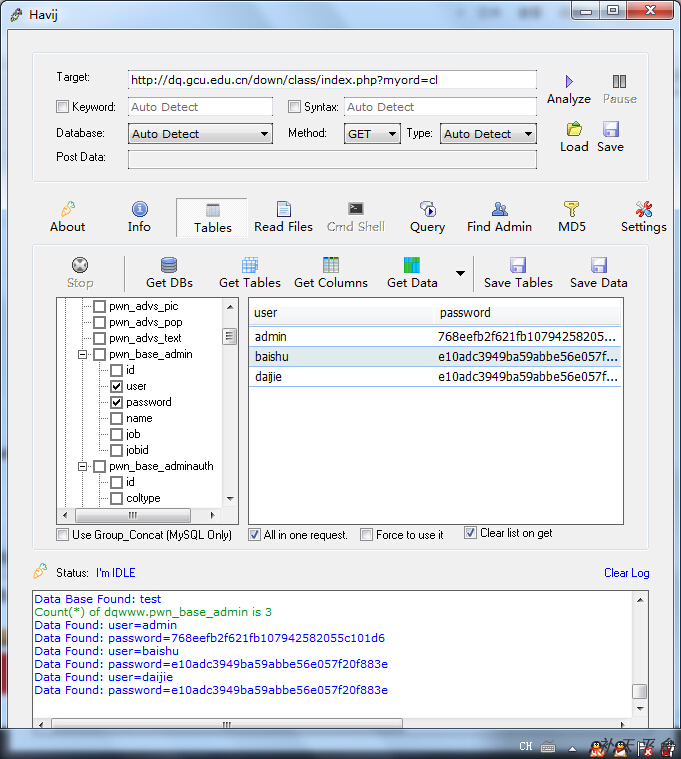The width and height of the screenshot is (681, 759).
Task: Click Get DBs
Action: point(169,273)
